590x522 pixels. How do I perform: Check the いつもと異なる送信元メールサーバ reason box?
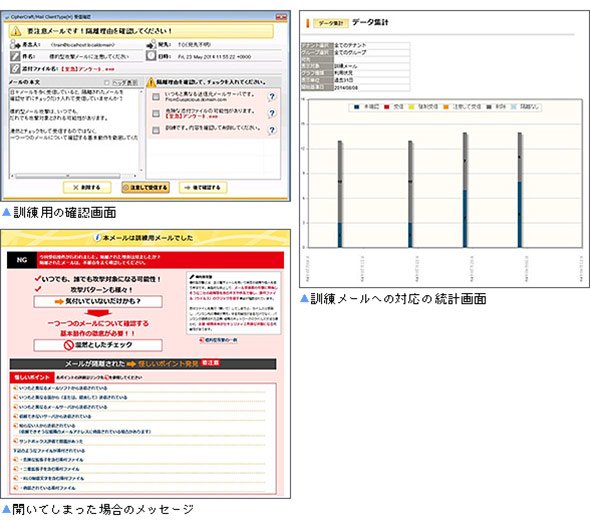pyautogui.click(x=156, y=97)
